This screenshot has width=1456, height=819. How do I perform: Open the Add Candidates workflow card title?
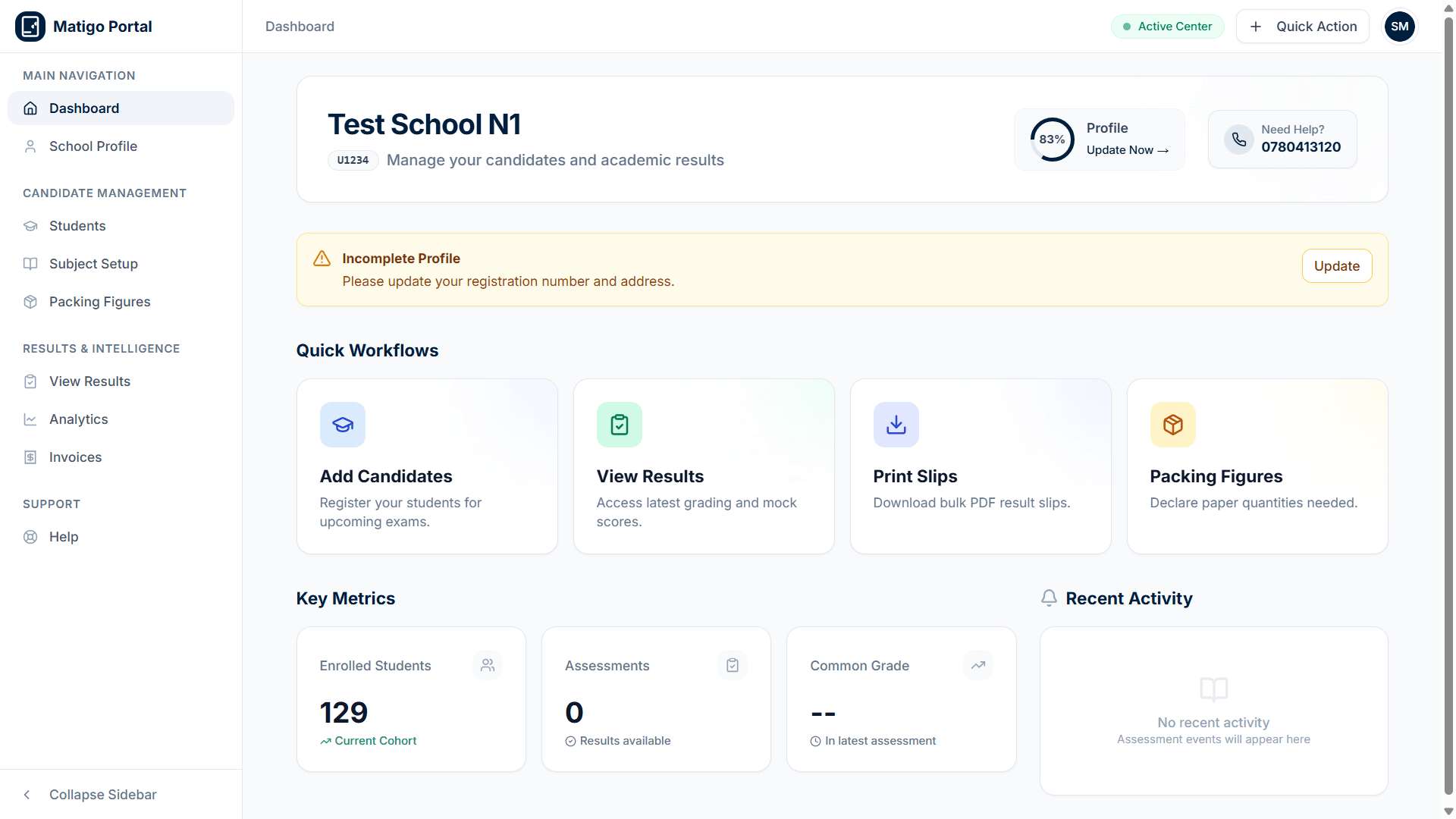386,476
